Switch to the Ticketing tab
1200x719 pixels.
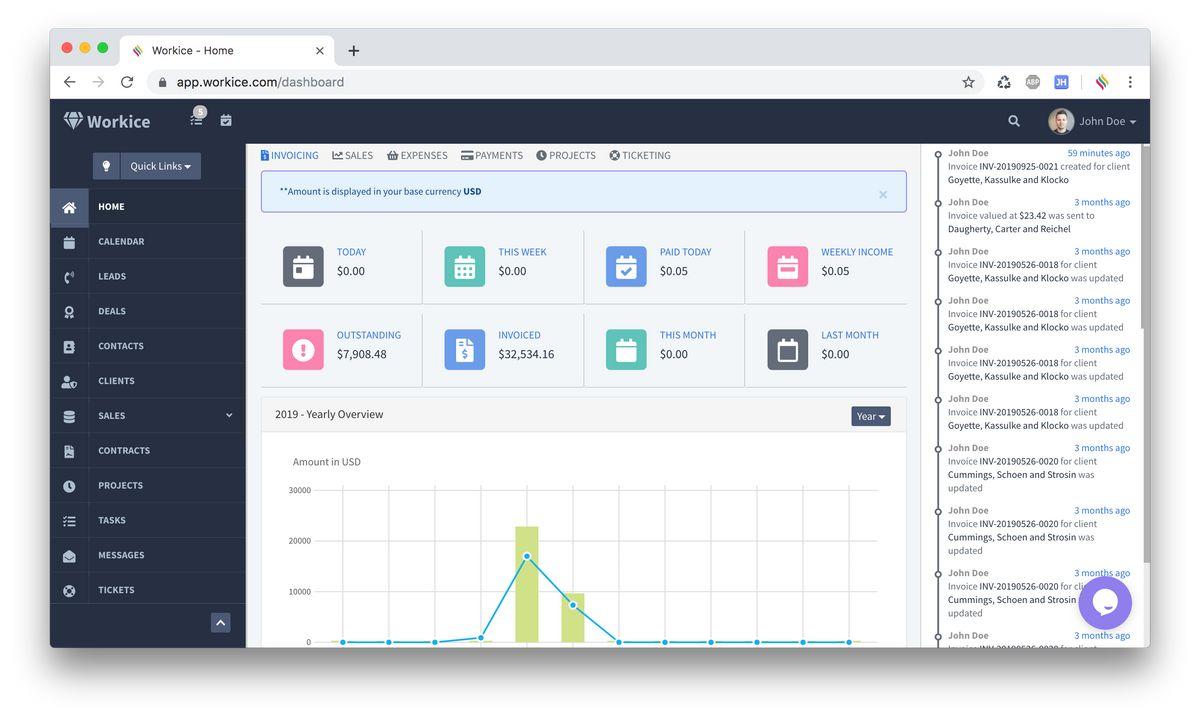(x=640, y=155)
